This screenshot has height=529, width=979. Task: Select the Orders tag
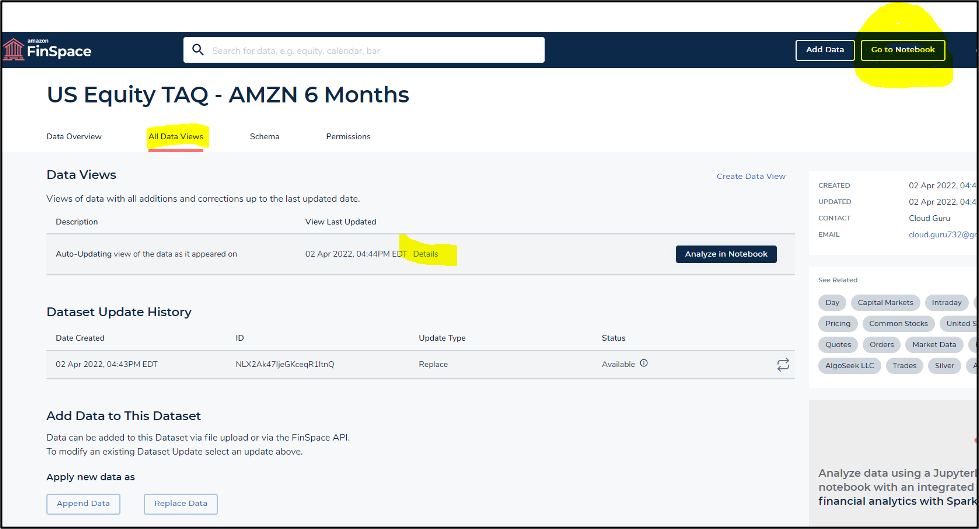pyautogui.click(x=882, y=345)
